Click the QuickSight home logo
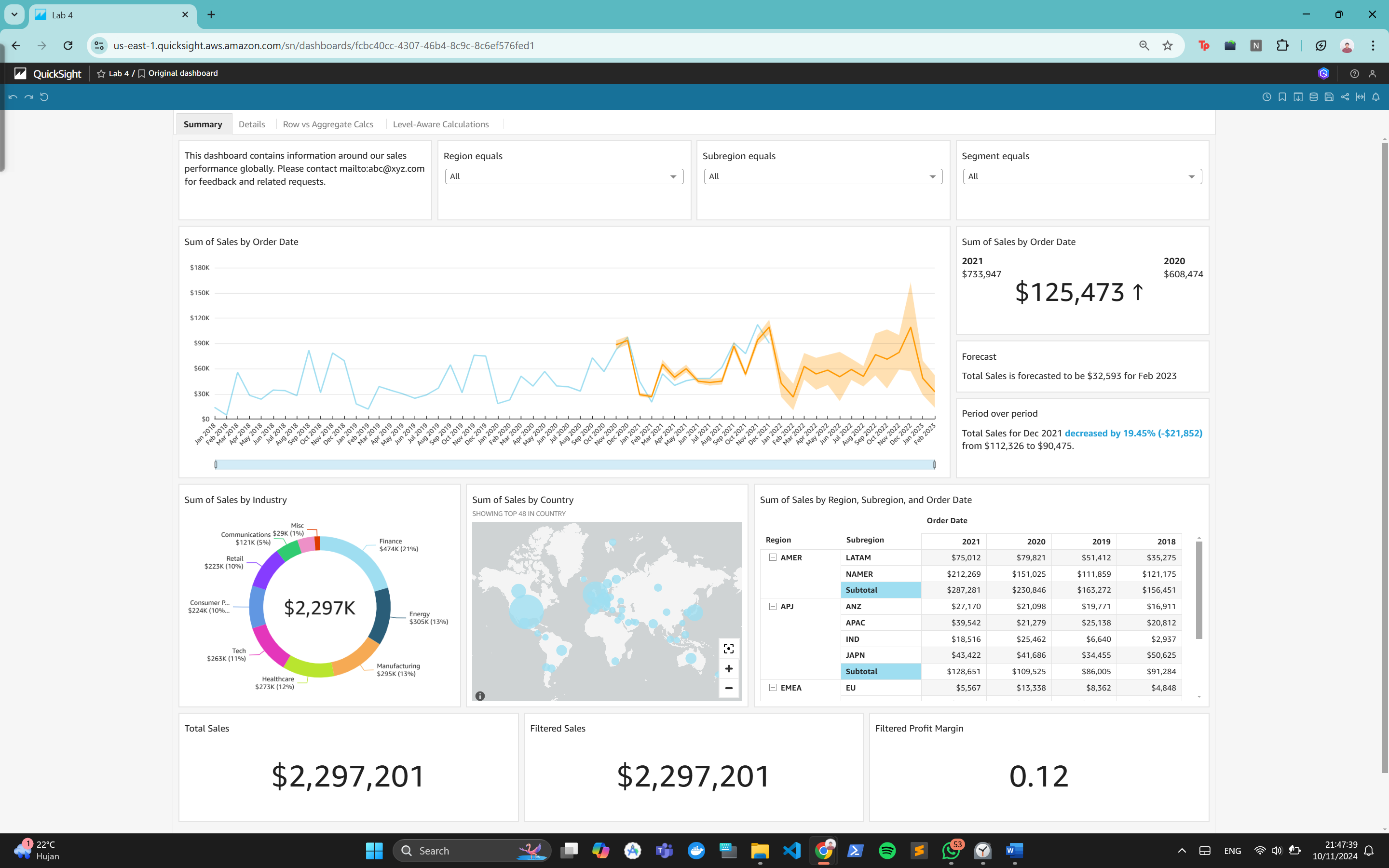This screenshot has width=1389, height=868. coord(48,73)
